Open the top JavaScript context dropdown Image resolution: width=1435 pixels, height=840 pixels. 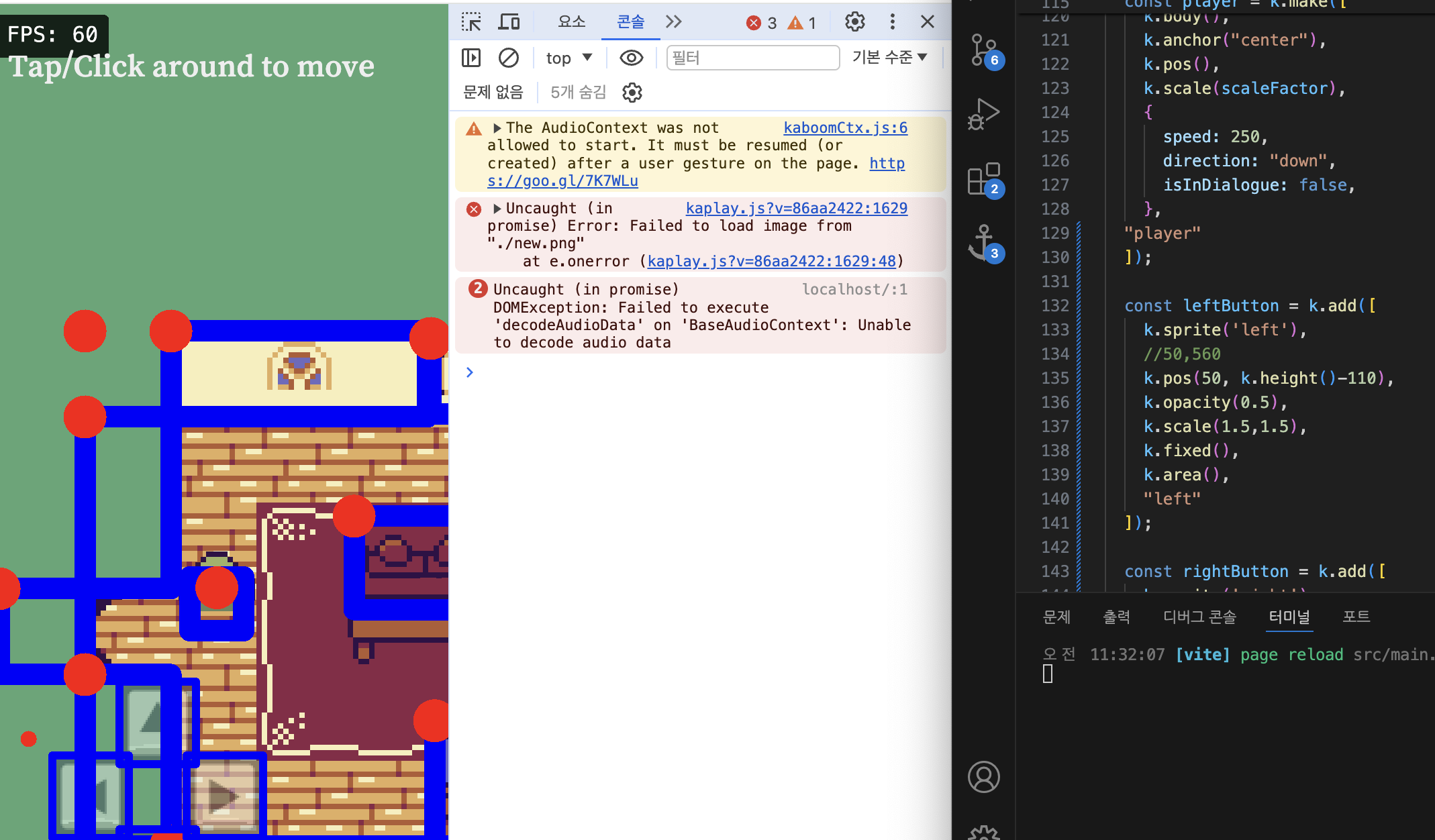pos(568,58)
